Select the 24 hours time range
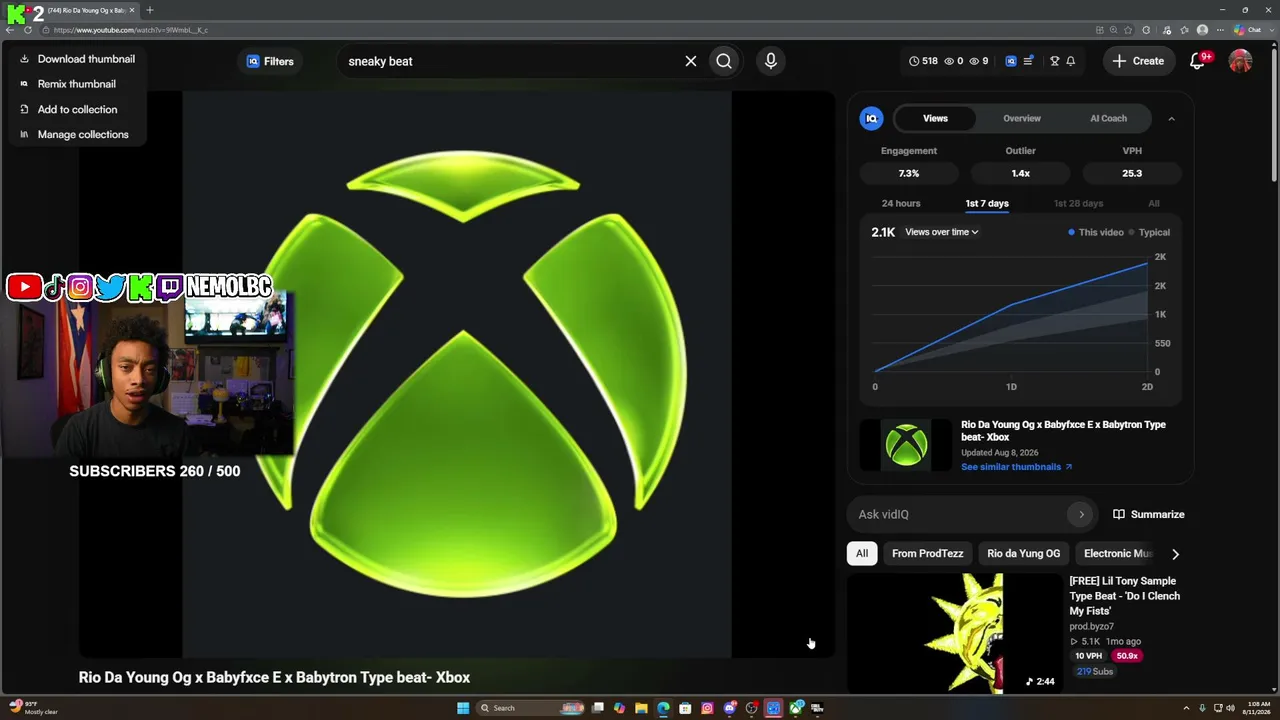The height and width of the screenshot is (720, 1280). point(901,203)
